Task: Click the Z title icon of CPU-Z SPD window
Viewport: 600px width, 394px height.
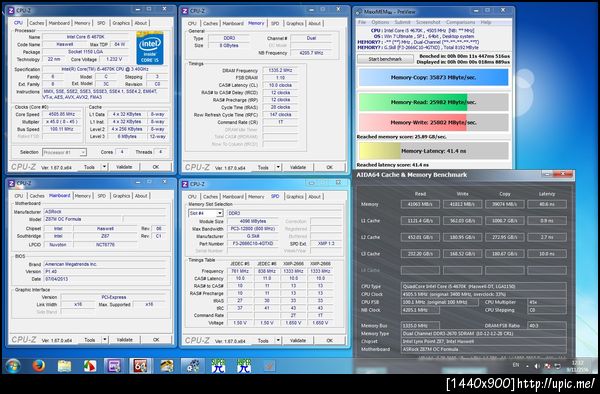Action: [185, 184]
